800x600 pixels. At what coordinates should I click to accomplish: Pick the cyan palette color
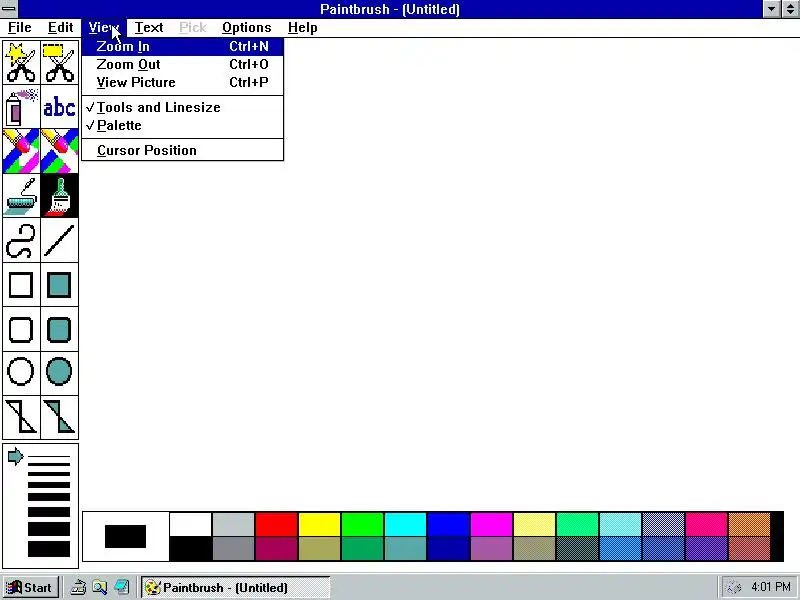click(405, 524)
